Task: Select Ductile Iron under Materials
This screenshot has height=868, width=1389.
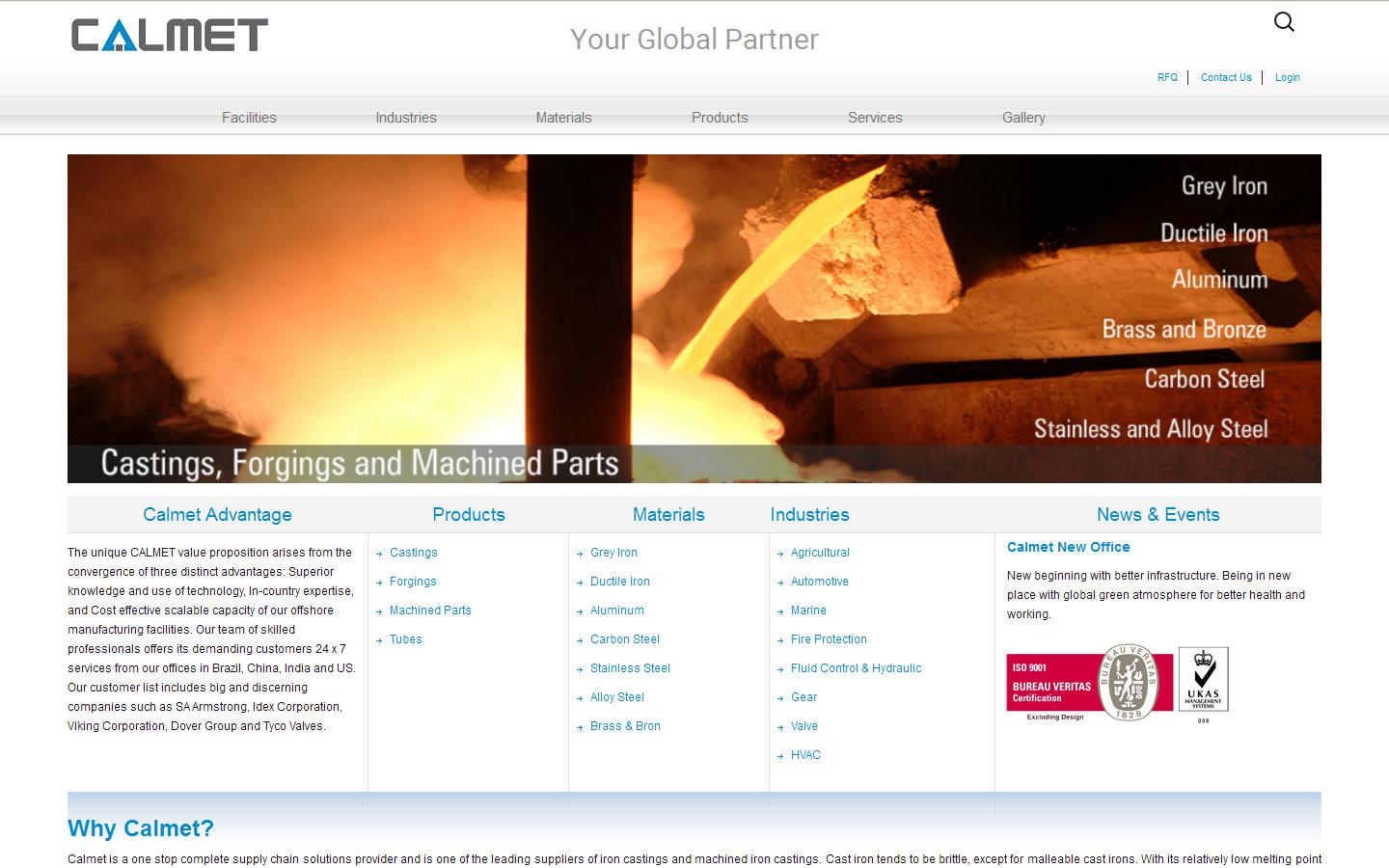Action: (620, 582)
